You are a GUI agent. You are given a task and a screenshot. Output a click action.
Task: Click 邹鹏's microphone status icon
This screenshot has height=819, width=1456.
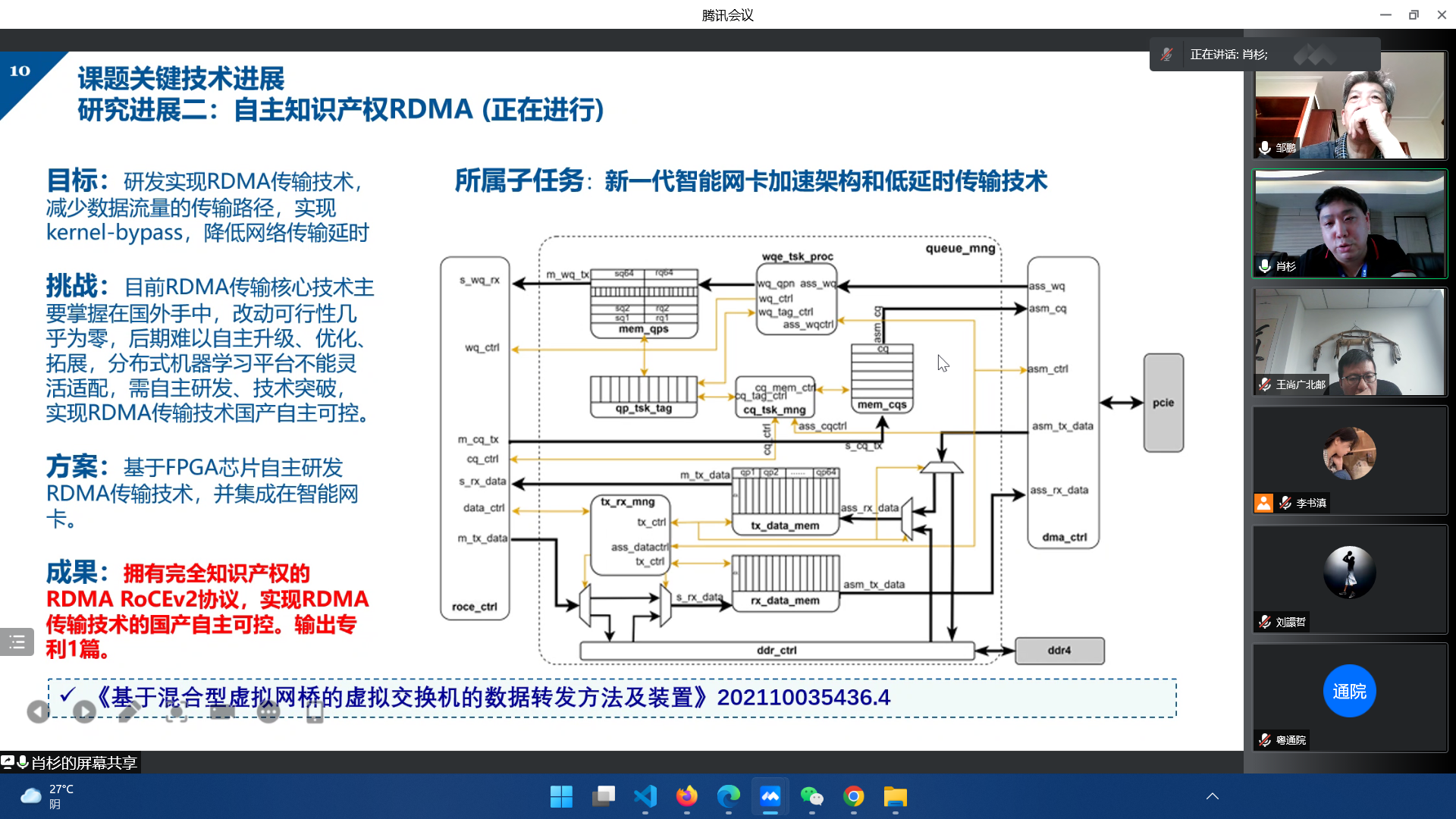tap(1265, 148)
